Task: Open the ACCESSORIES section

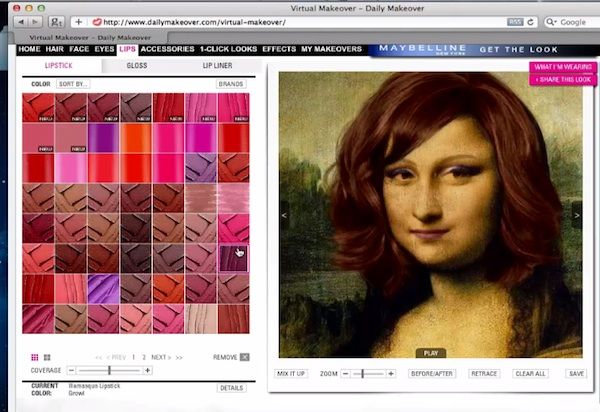Action: pyautogui.click(x=168, y=49)
